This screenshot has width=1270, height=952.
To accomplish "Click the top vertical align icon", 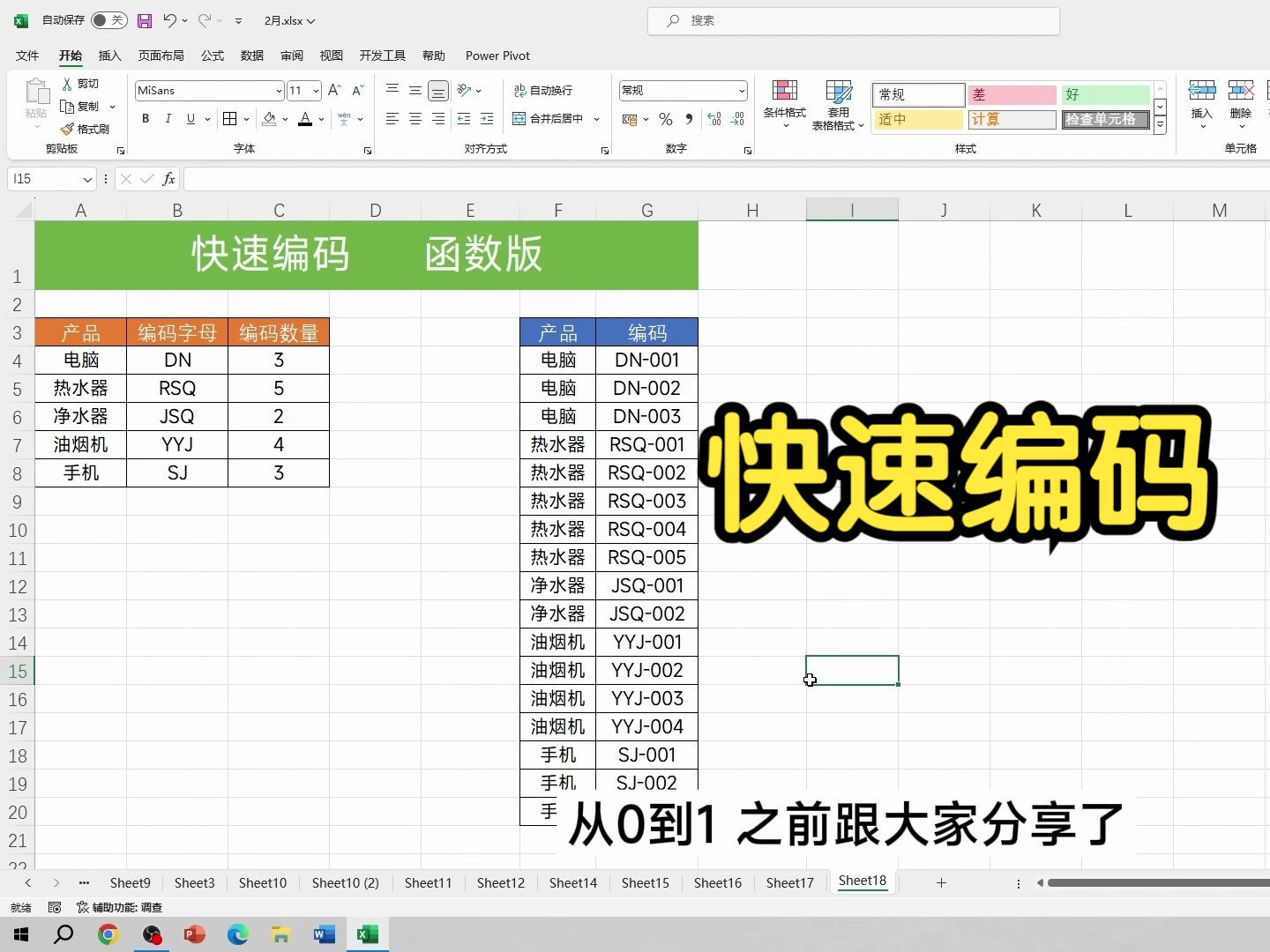I will point(392,90).
